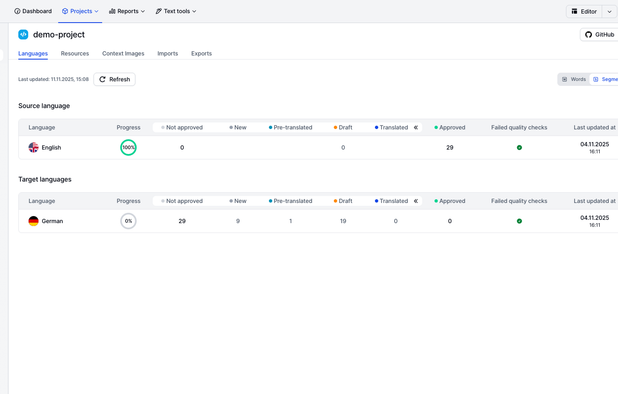Switch statistics to Words
The height and width of the screenshot is (394, 618).
pyautogui.click(x=574, y=79)
